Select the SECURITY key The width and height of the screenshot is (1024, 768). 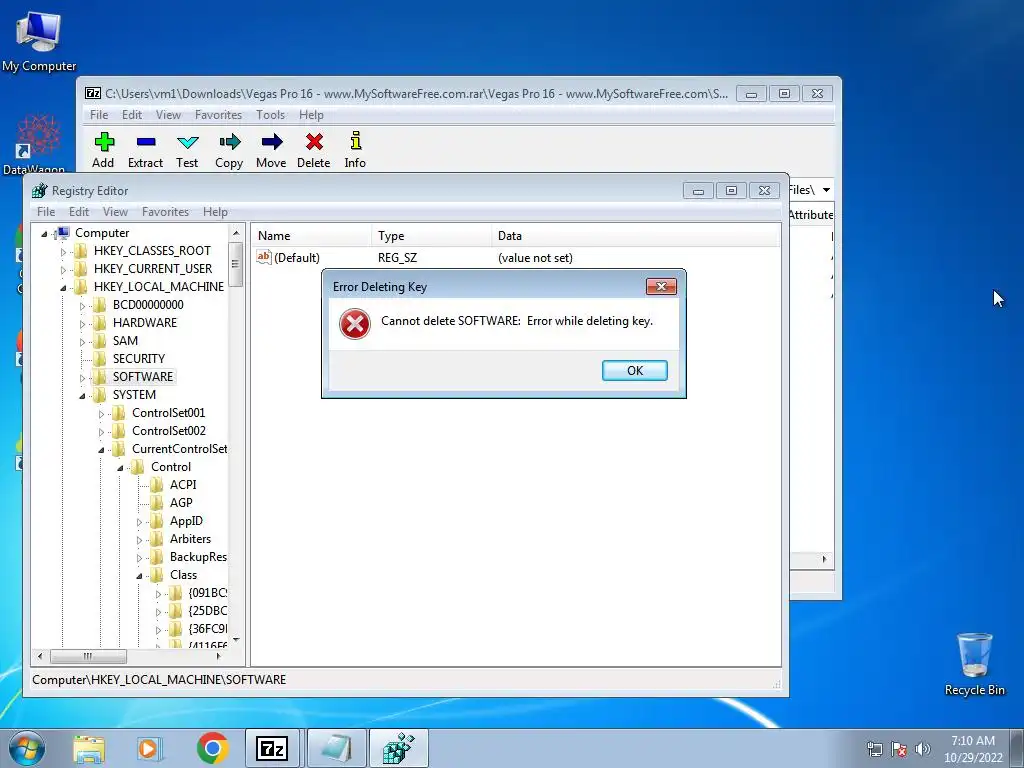pos(138,359)
